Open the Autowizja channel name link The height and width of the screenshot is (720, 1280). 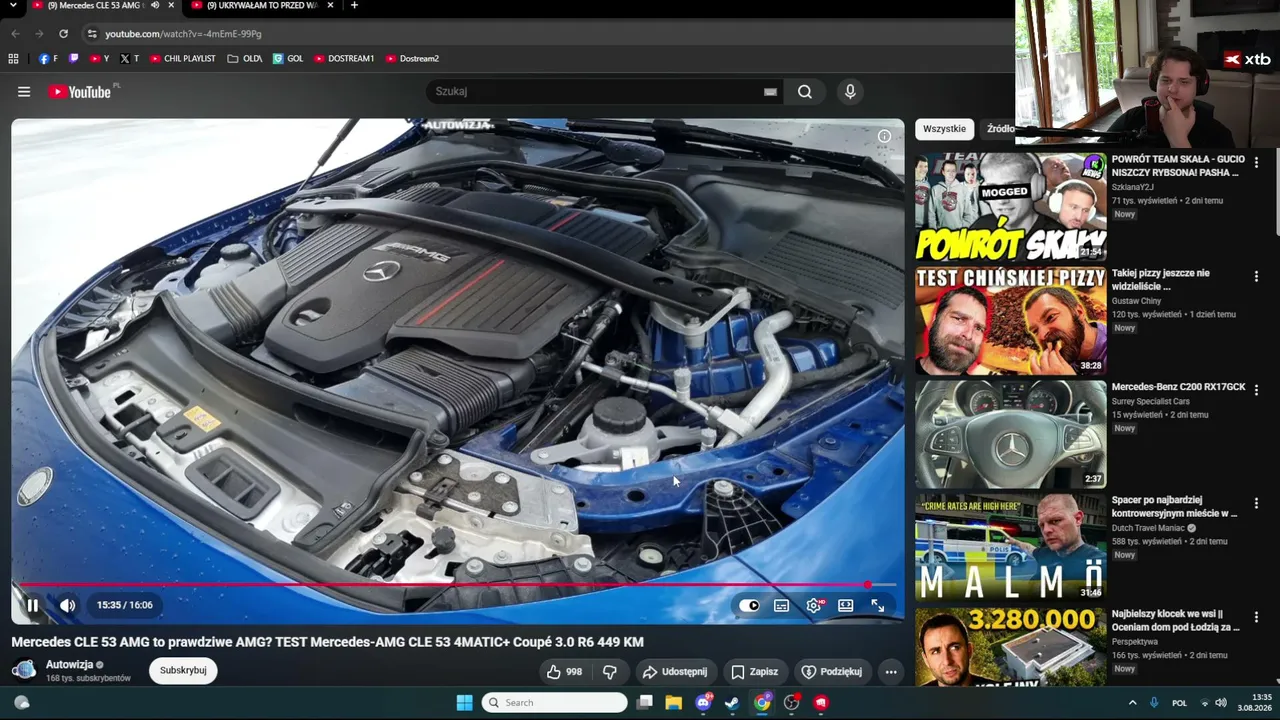pos(69,665)
